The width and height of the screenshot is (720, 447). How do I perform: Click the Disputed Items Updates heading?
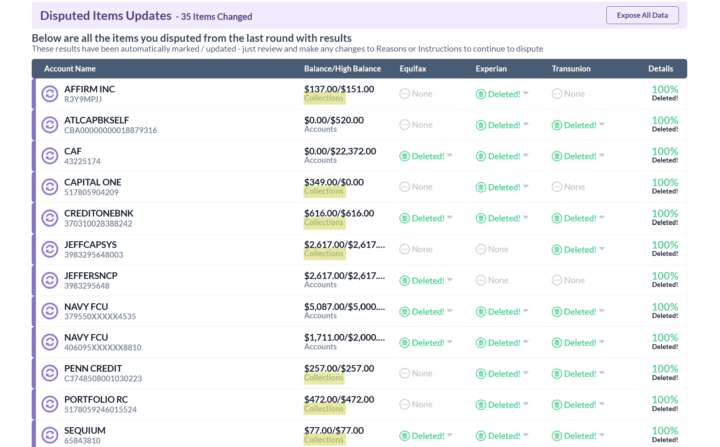click(x=106, y=16)
